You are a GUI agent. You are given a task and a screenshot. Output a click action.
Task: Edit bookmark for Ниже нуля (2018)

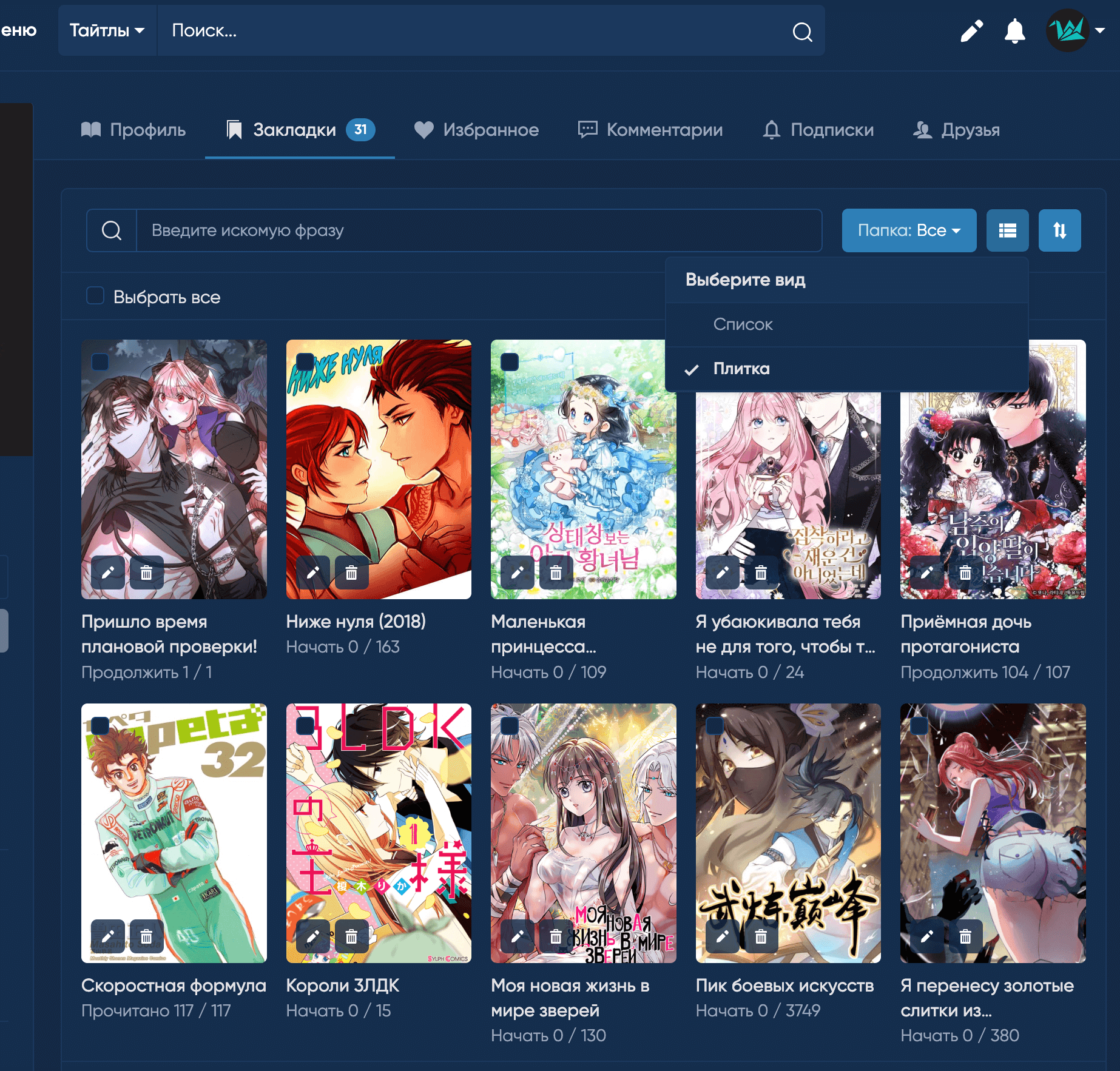(312, 572)
